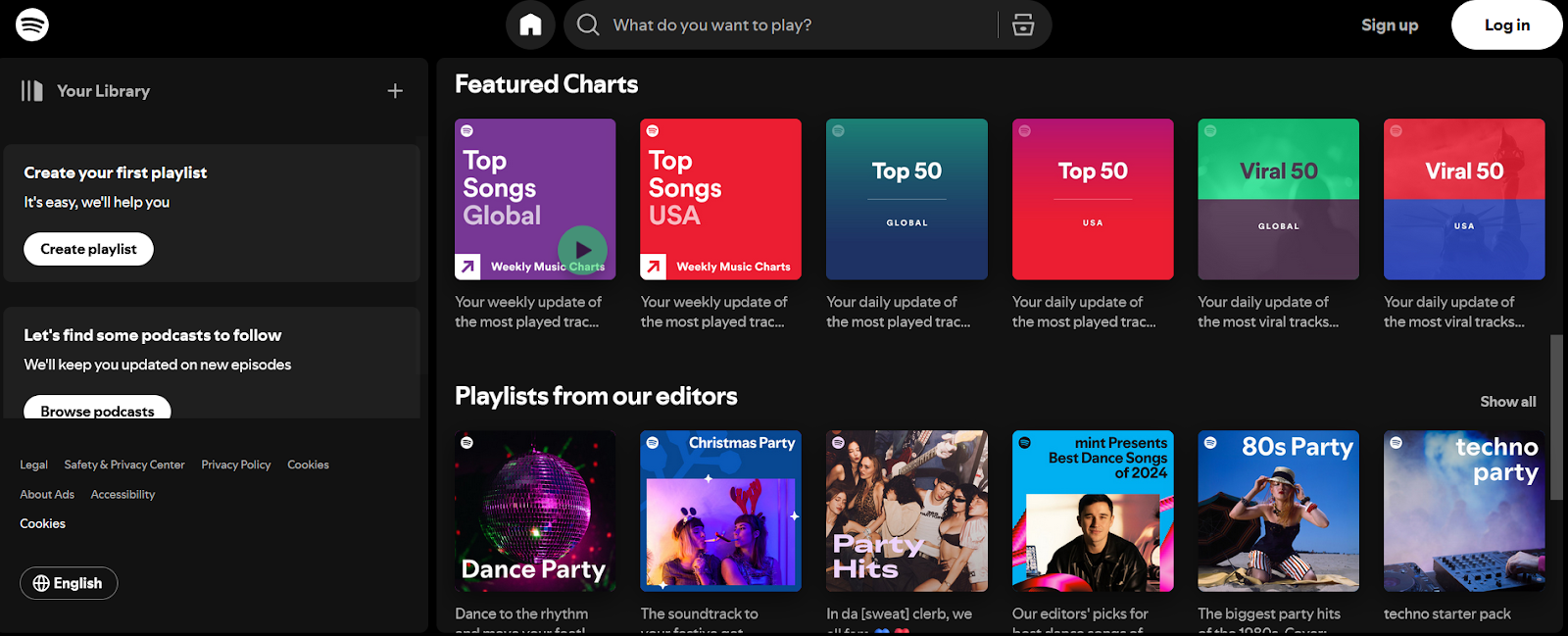Click Browse podcasts button
Image resolution: width=1568 pixels, height=636 pixels.
(x=97, y=408)
